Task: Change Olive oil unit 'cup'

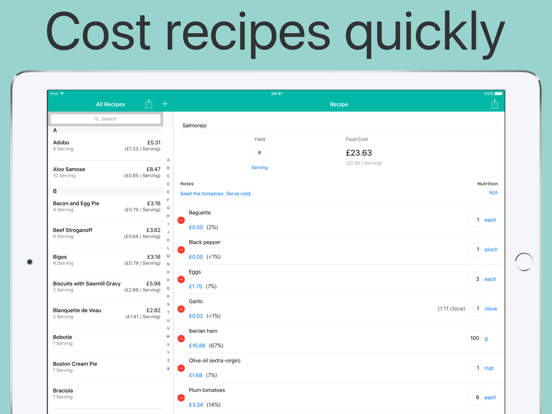Action: tap(489, 368)
